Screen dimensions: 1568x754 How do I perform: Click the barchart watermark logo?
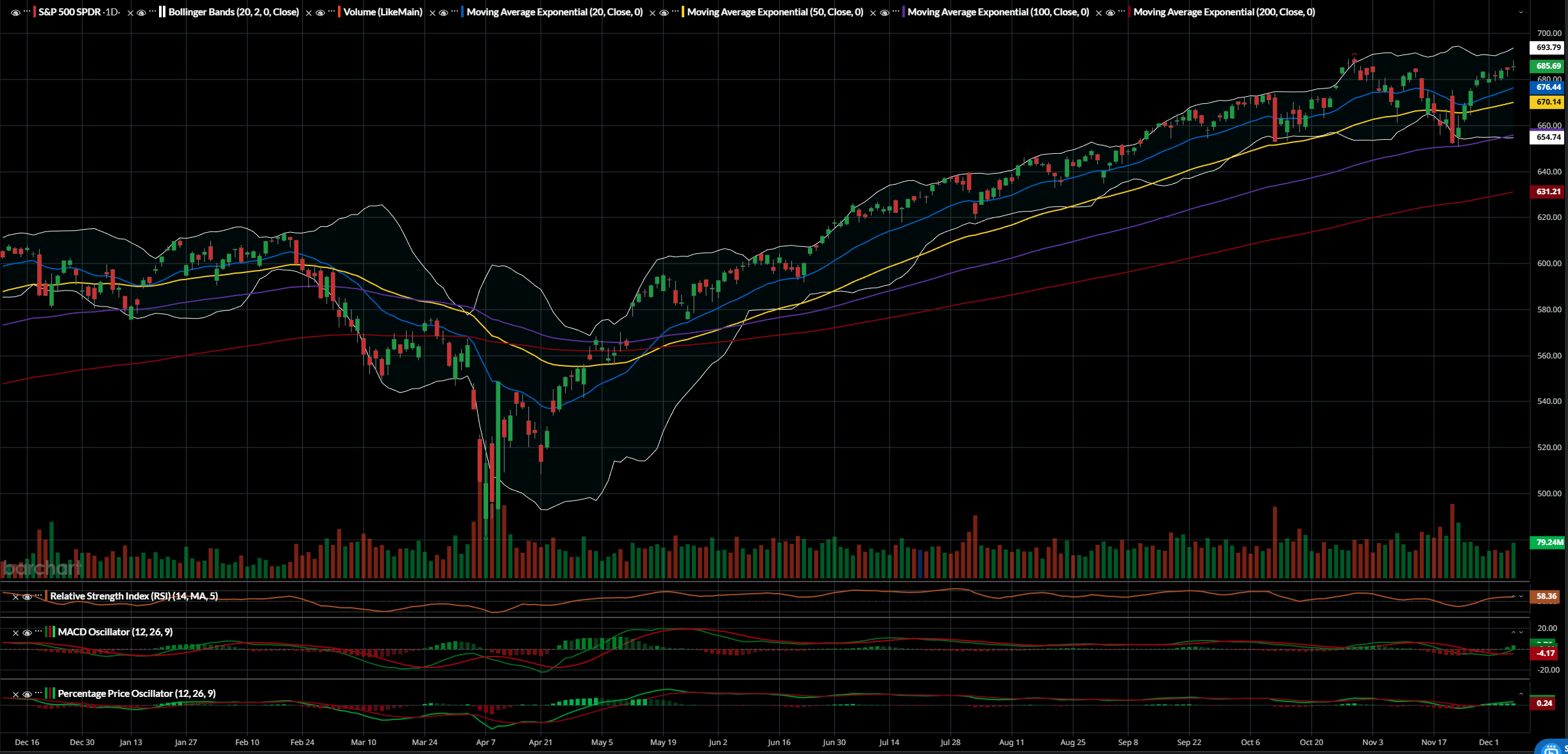(42, 567)
